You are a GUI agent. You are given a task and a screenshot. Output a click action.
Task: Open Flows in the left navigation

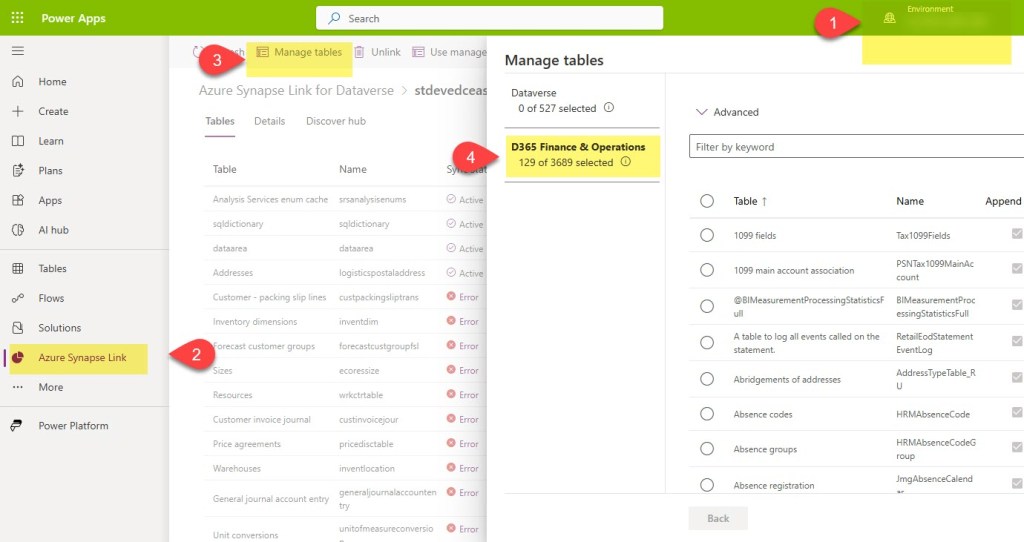(x=51, y=298)
